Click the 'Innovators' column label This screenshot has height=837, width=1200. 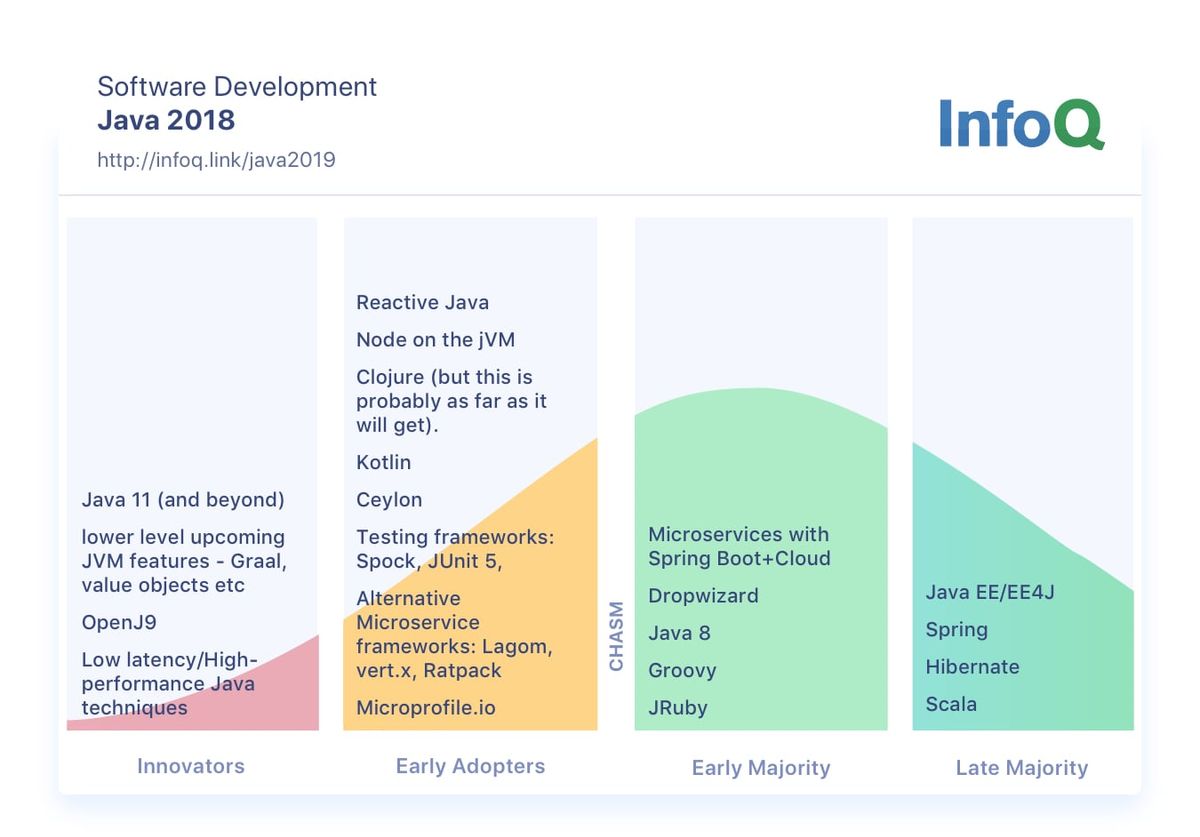[191, 766]
